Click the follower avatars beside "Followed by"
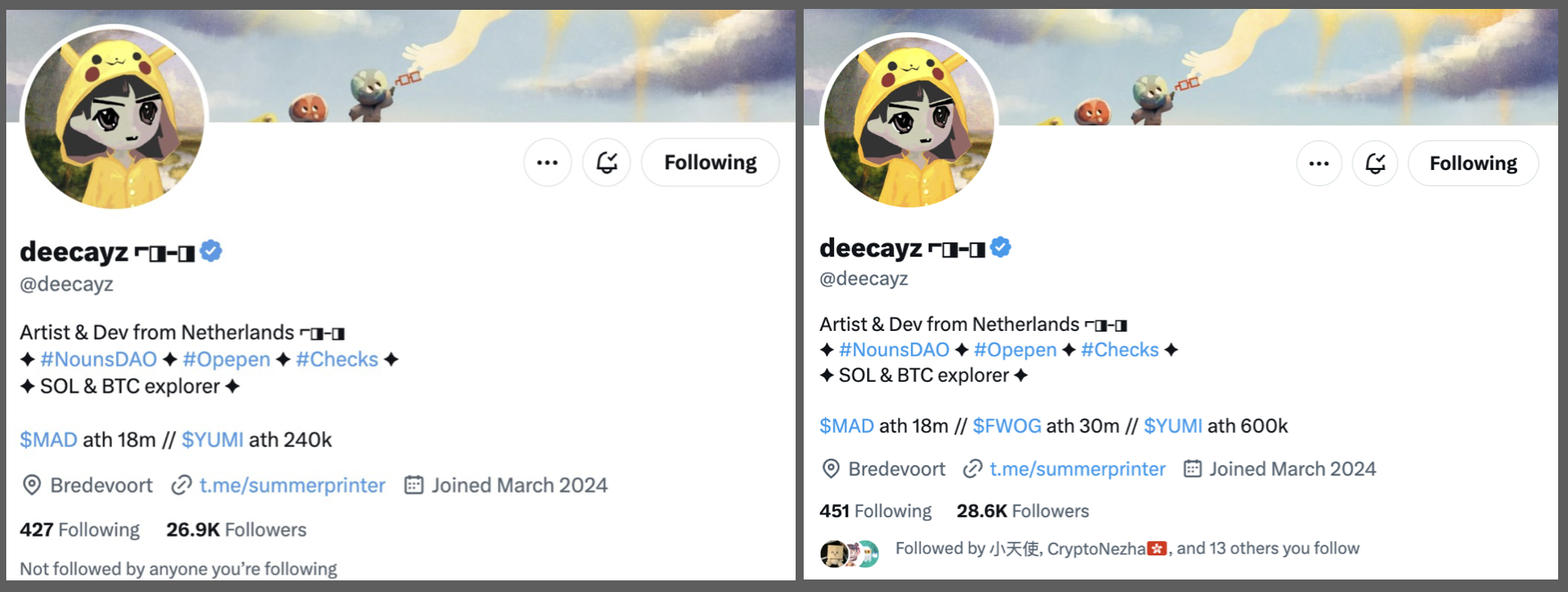The height and width of the screenshot is (592, 1568). (x=849, y=554)
